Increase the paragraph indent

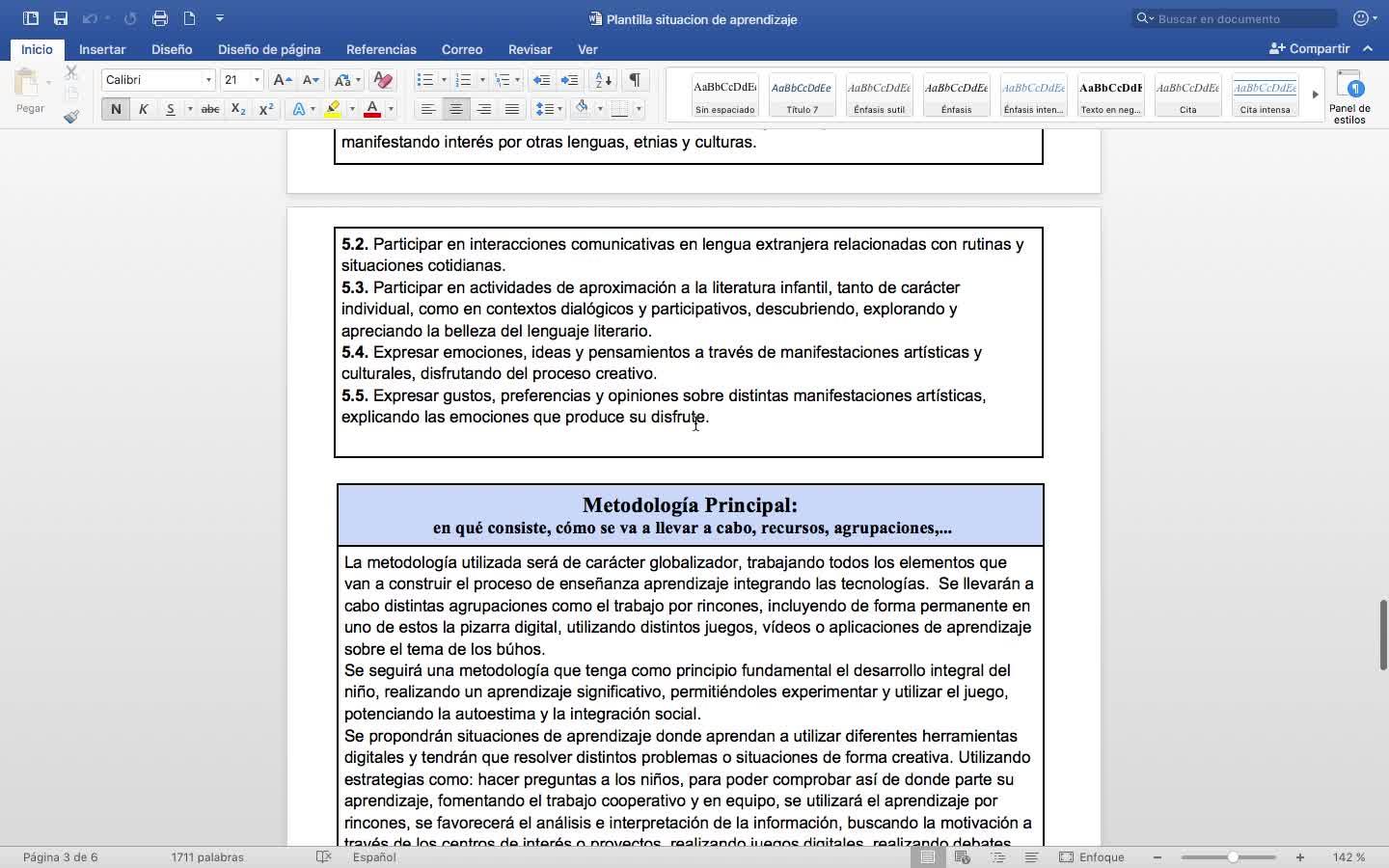pos(570,80)
